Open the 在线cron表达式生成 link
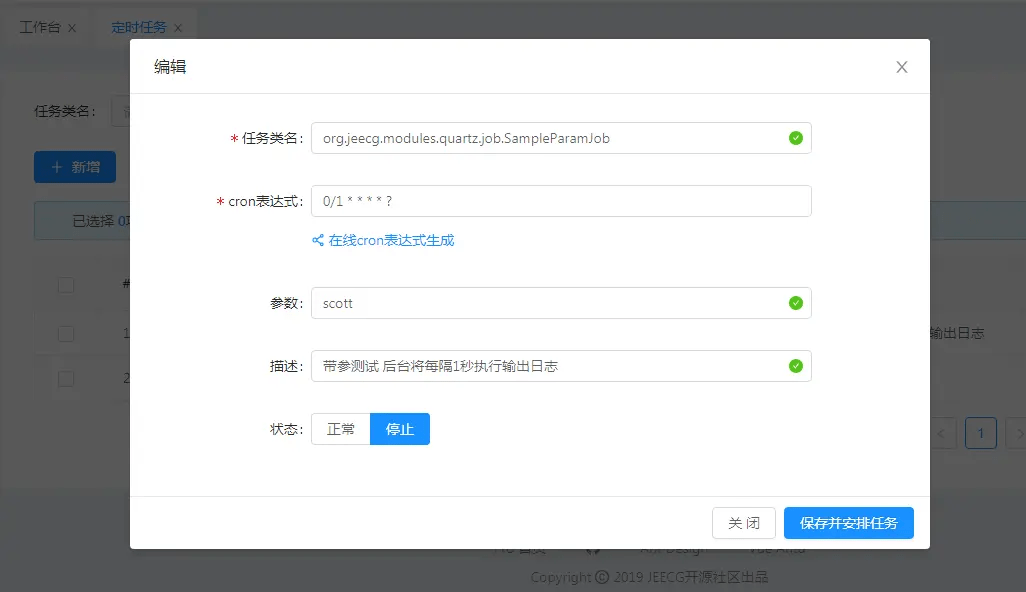 coord(391,240)
